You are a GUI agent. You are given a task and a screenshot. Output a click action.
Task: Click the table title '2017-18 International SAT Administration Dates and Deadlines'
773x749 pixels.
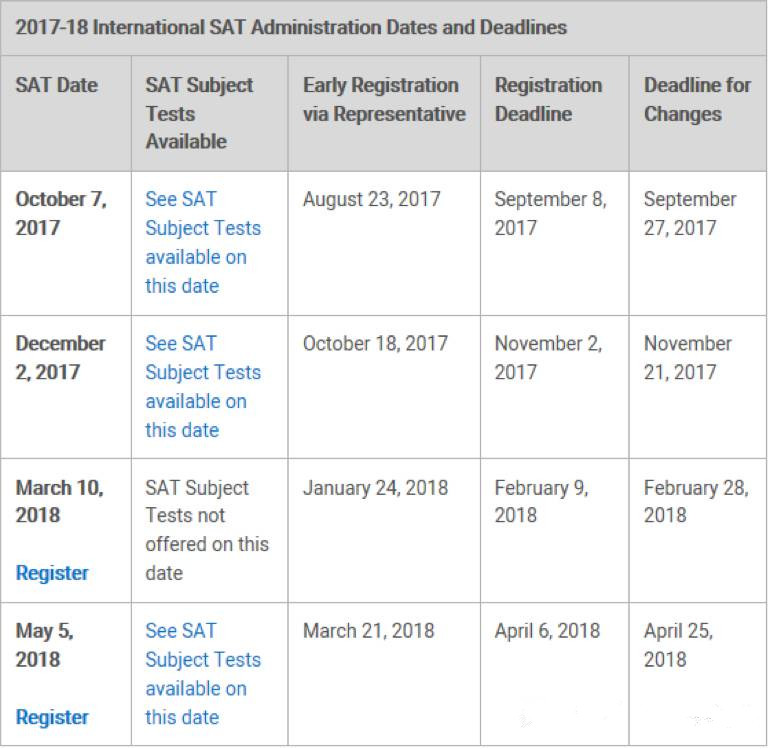point(291,27)
